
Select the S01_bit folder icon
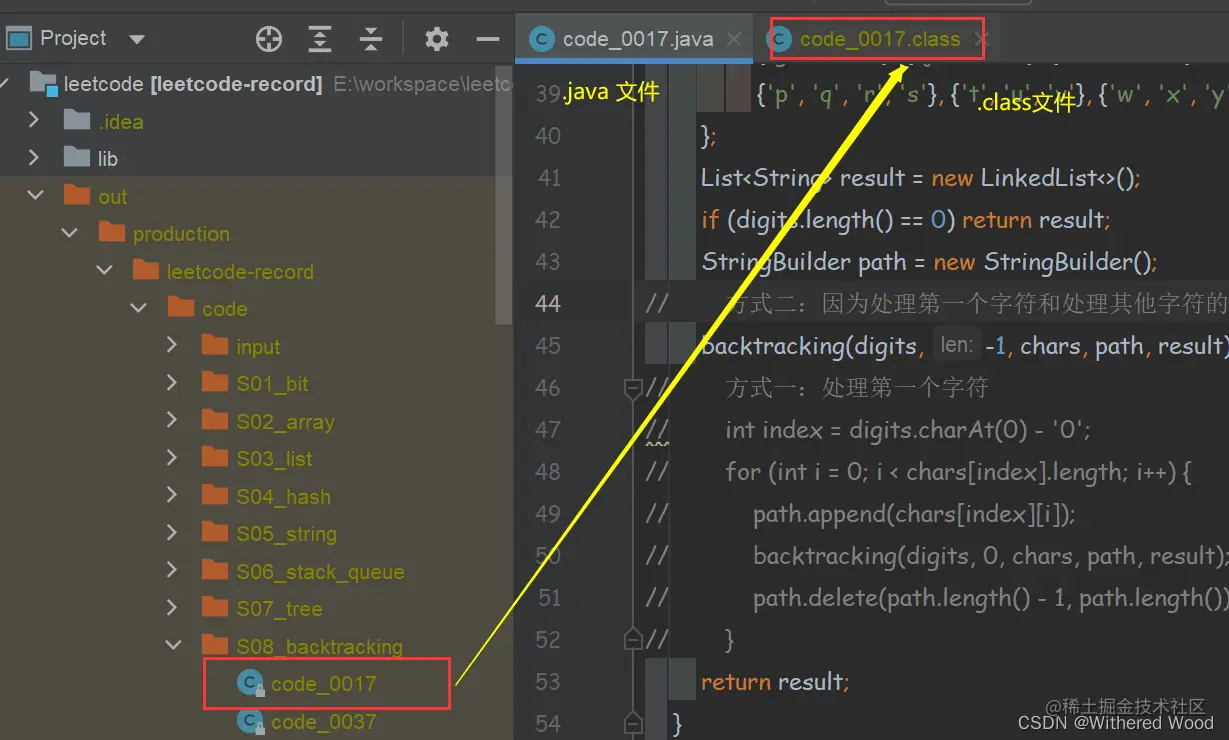point(215,383)
